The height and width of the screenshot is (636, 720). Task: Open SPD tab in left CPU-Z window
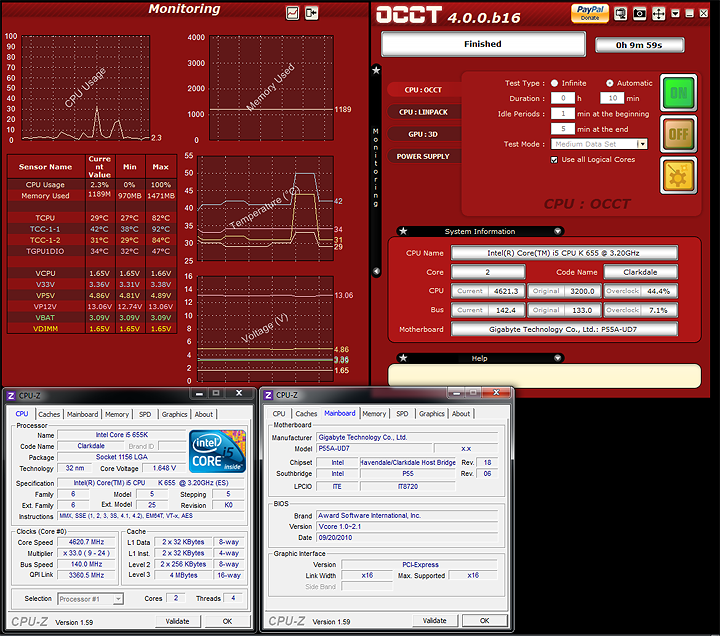tap(145, 414)
